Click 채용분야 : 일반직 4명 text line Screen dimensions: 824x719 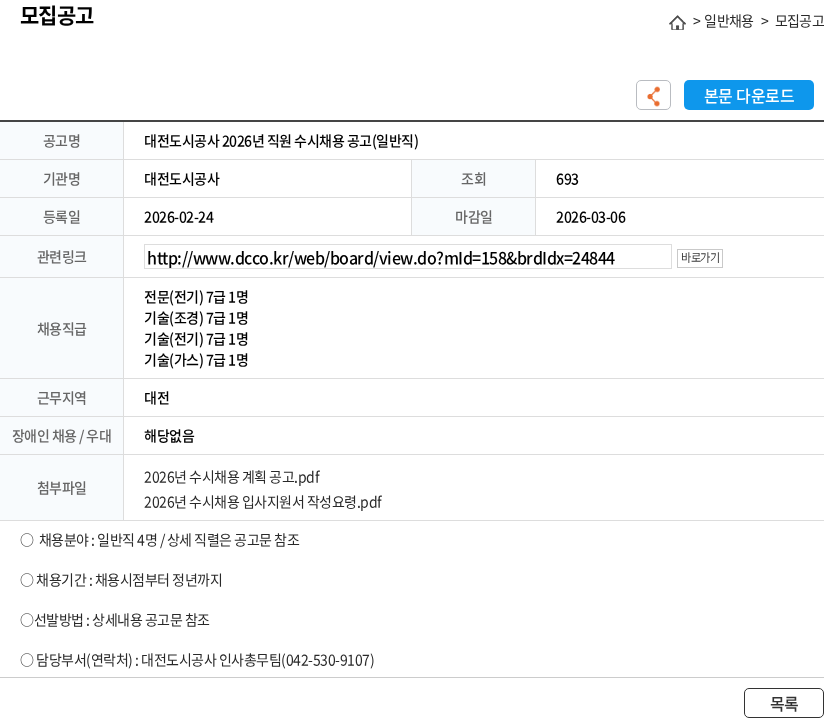pos(160,540)
